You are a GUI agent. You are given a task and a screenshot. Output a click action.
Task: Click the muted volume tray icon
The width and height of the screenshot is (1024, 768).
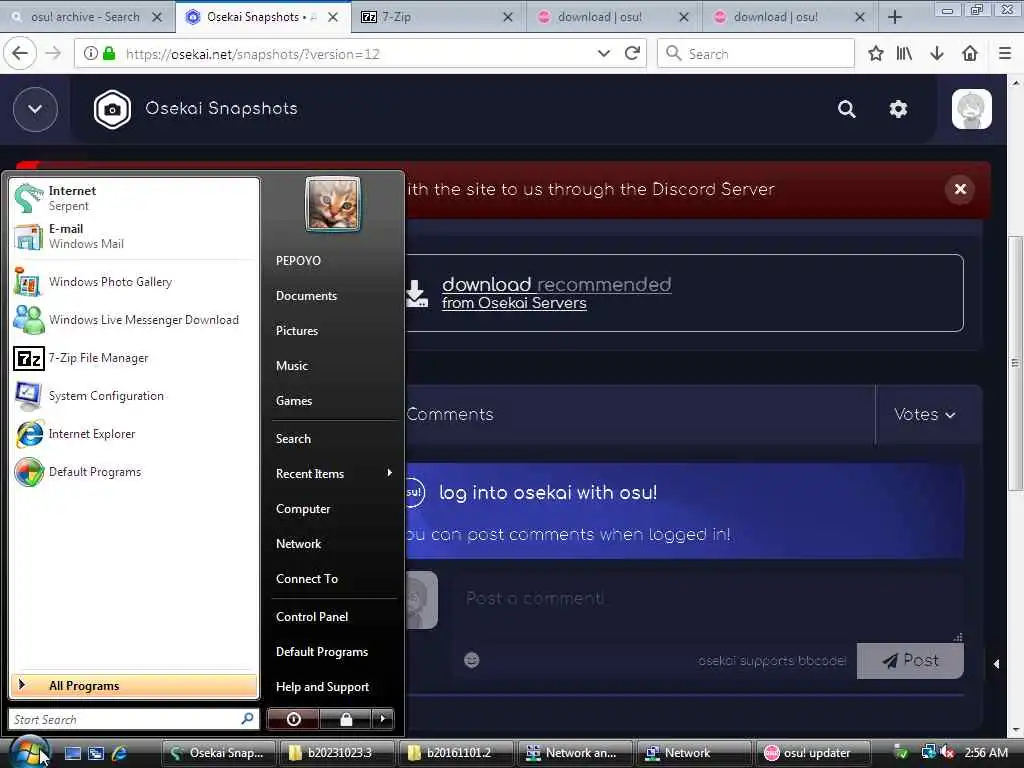pyautogui.click(x=947, y=753)
